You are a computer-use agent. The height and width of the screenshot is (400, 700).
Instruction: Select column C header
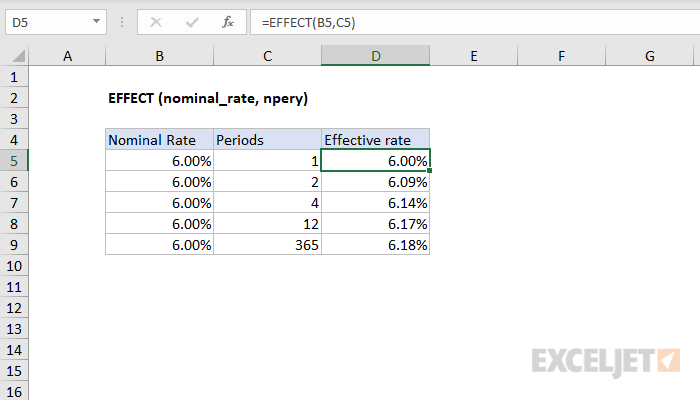pyautogui.click(x=267, y=56)
